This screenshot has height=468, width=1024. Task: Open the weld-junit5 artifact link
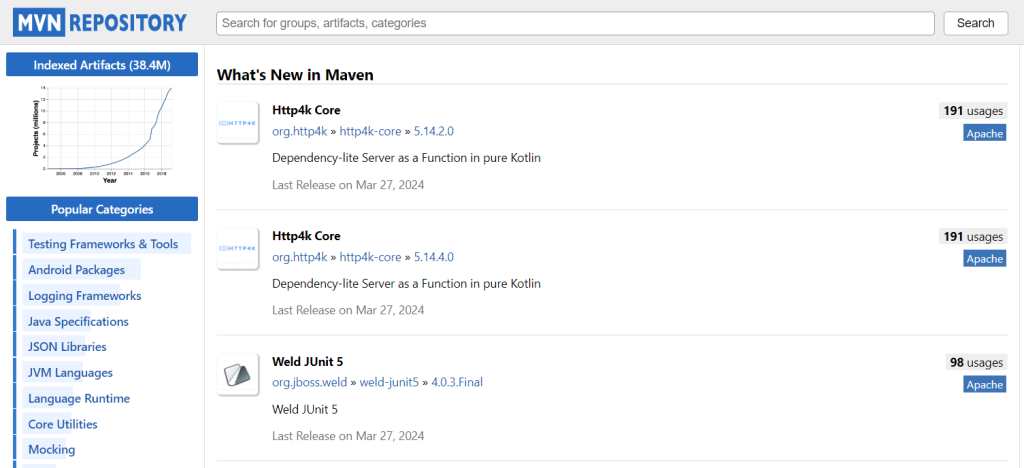tap(389, 382)
